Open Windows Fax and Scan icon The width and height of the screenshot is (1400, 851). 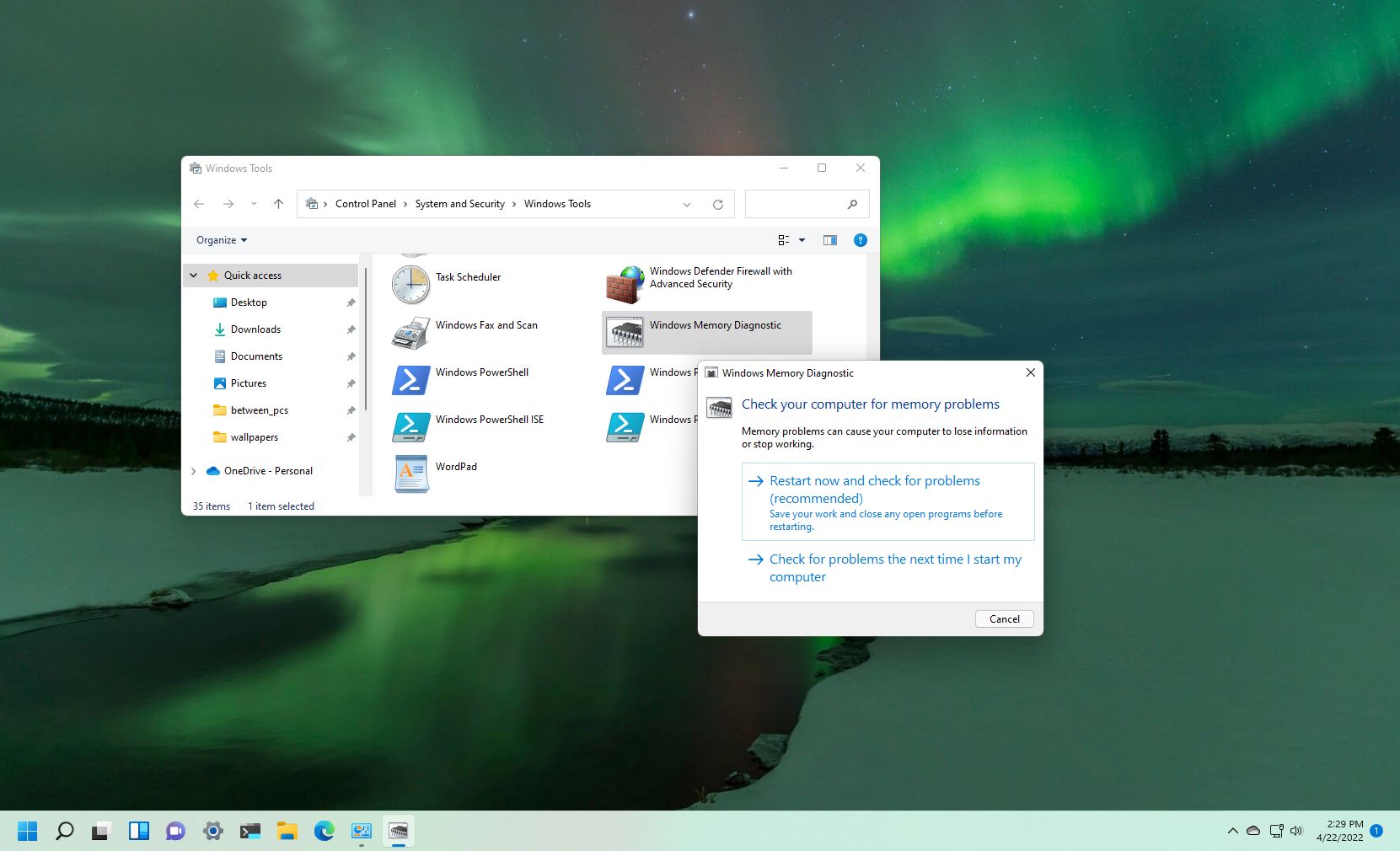410,332
